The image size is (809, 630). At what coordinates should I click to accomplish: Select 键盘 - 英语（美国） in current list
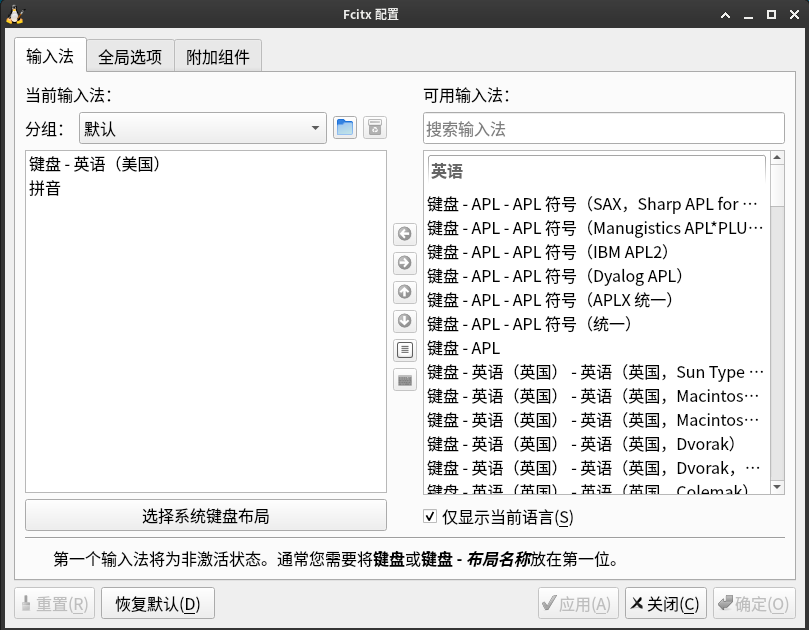coord(206,164)
